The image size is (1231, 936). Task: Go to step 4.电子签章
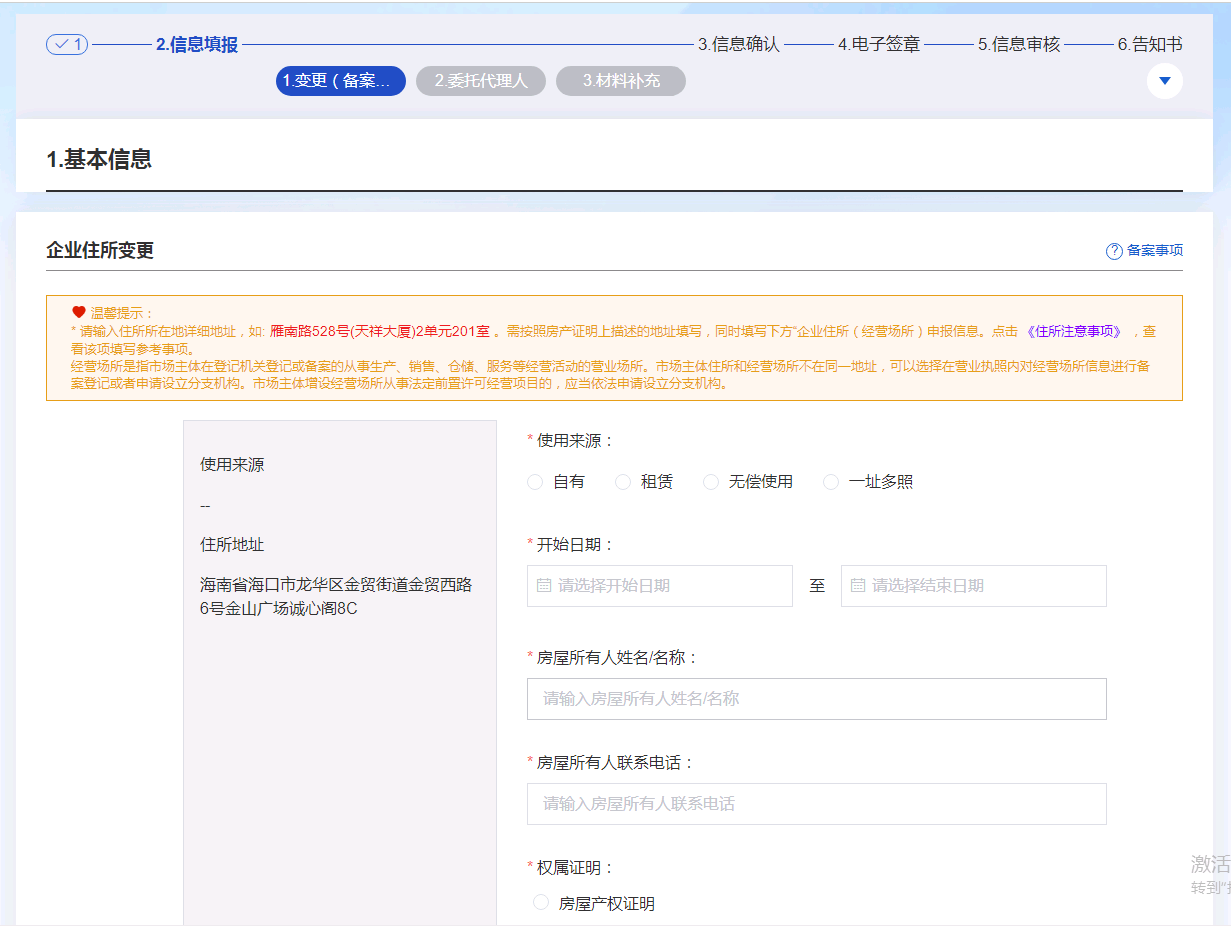pyautogui.click(x=879, y=45)
